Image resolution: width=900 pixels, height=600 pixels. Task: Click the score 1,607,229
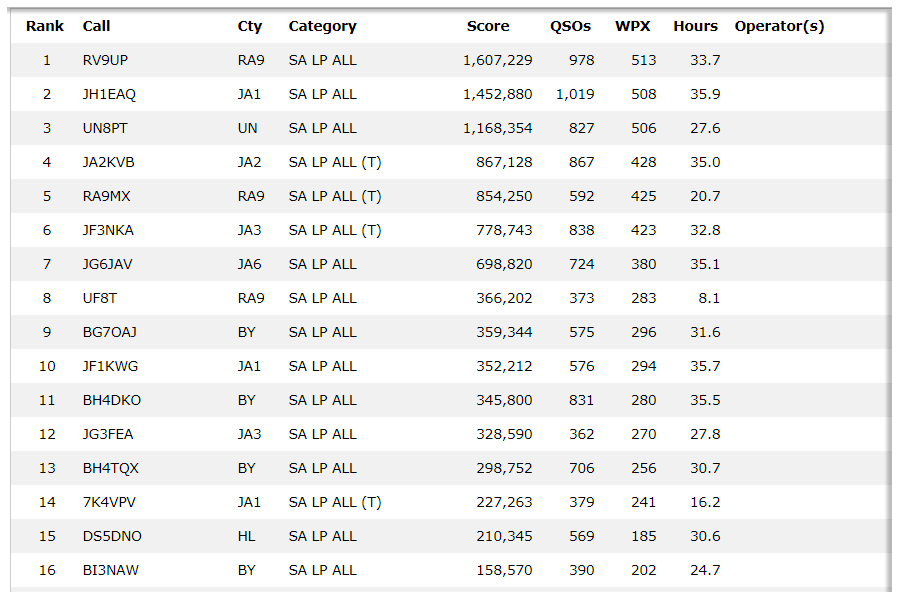coord(497,60)
